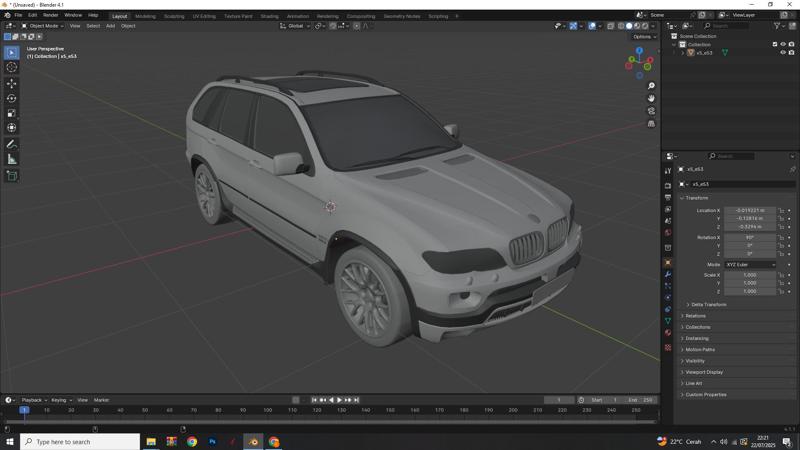Select the Add Cube tool
Viewport: 800px width, 450px height.
pyautogui.click(x=12, y=176)
